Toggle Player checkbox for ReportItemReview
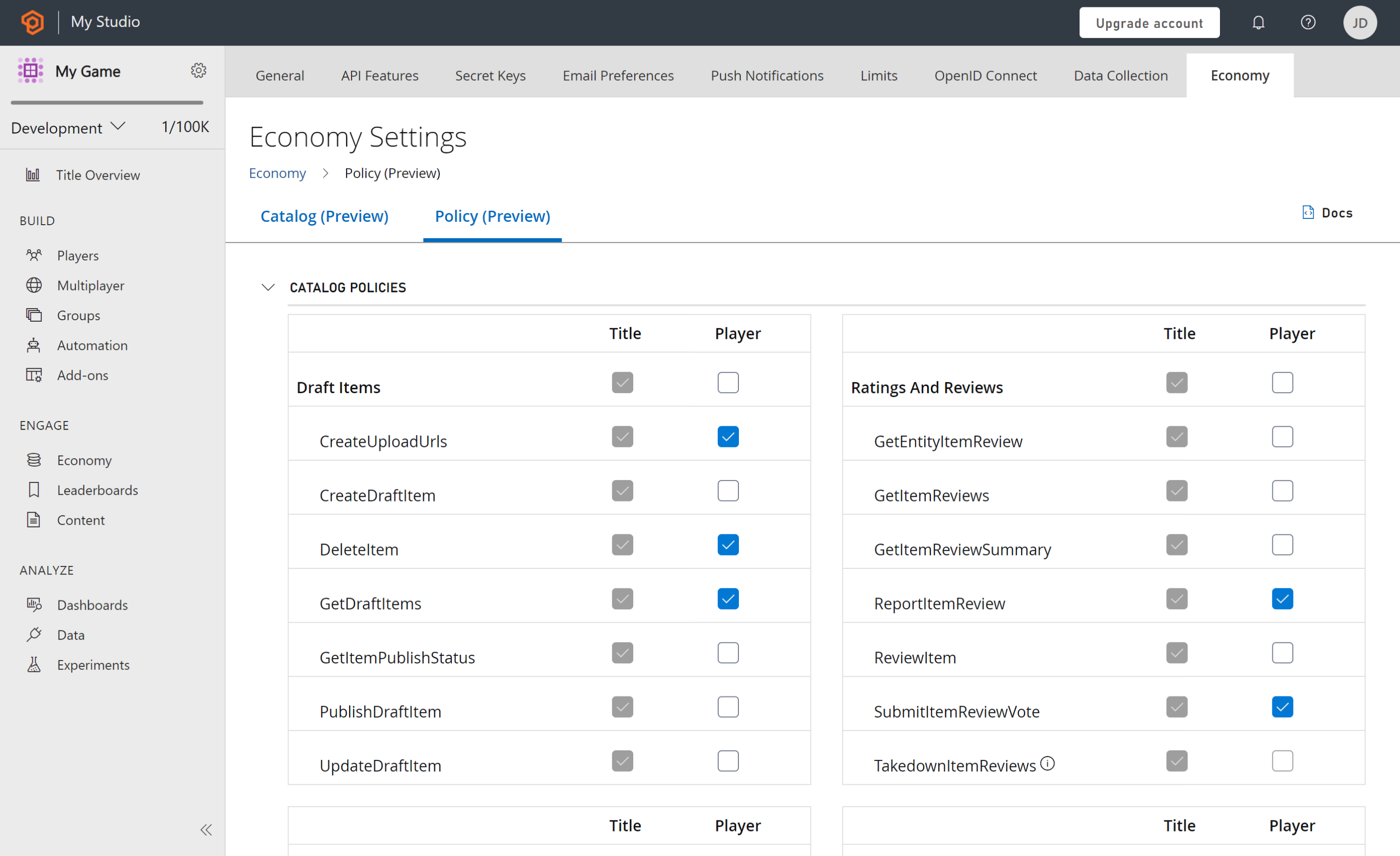 pyautogui.click(x=1282, y=599)
